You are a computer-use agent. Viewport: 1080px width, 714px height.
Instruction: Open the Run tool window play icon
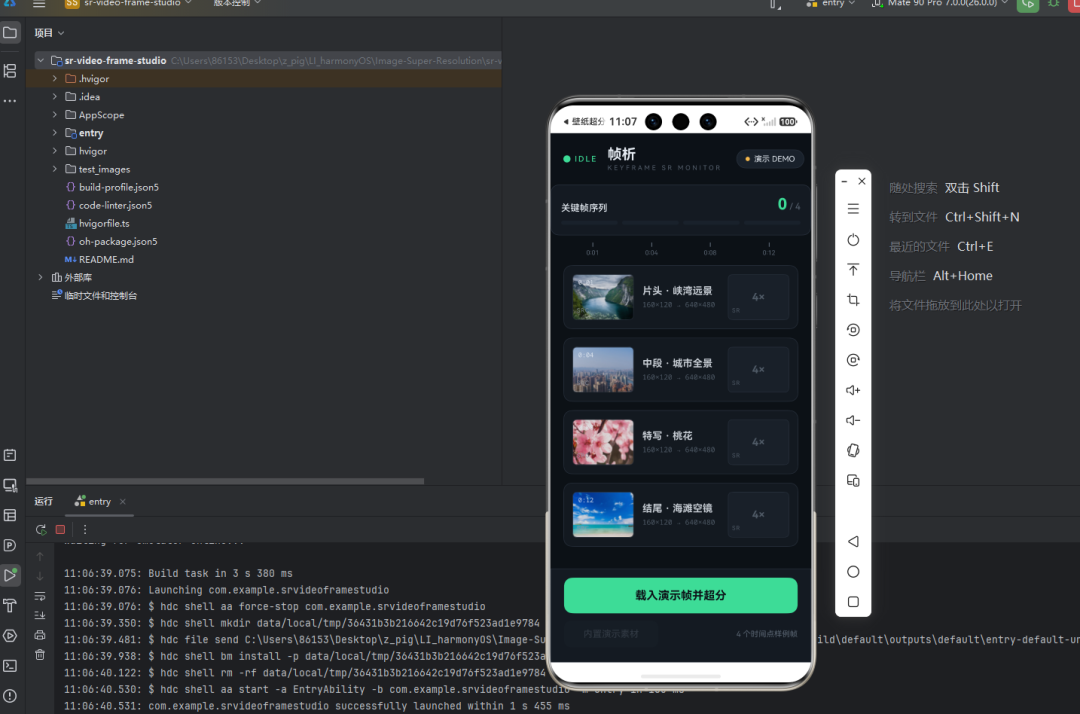tap(10, 575)
